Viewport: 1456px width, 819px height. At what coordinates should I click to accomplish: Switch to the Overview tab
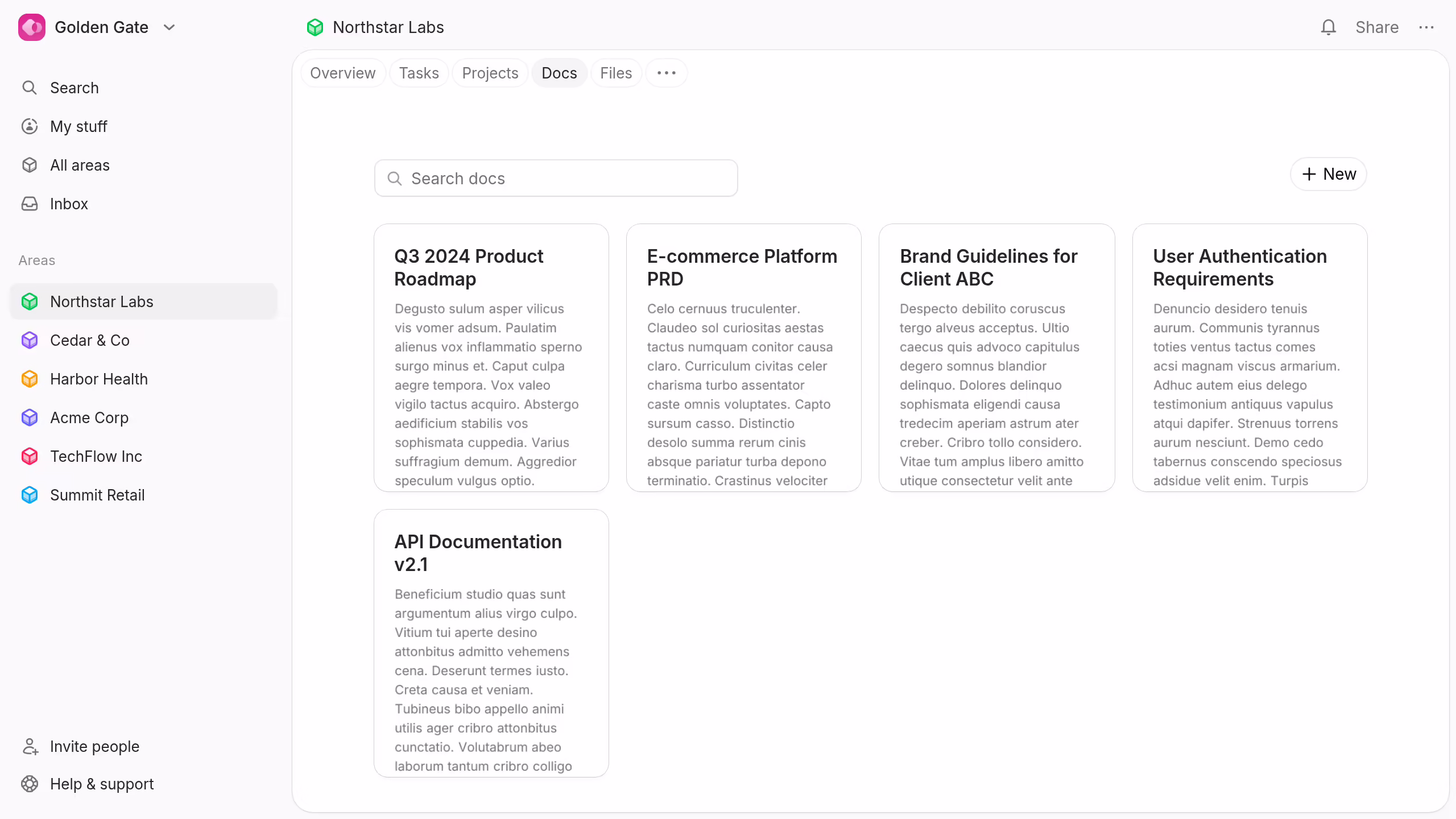(x=343, y=73)
